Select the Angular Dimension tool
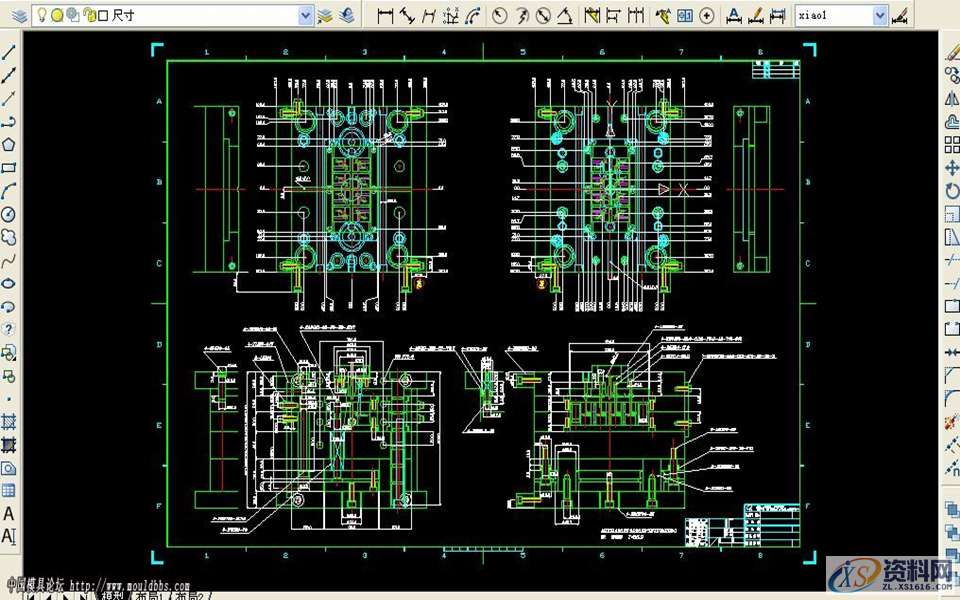 coord(565,15)
